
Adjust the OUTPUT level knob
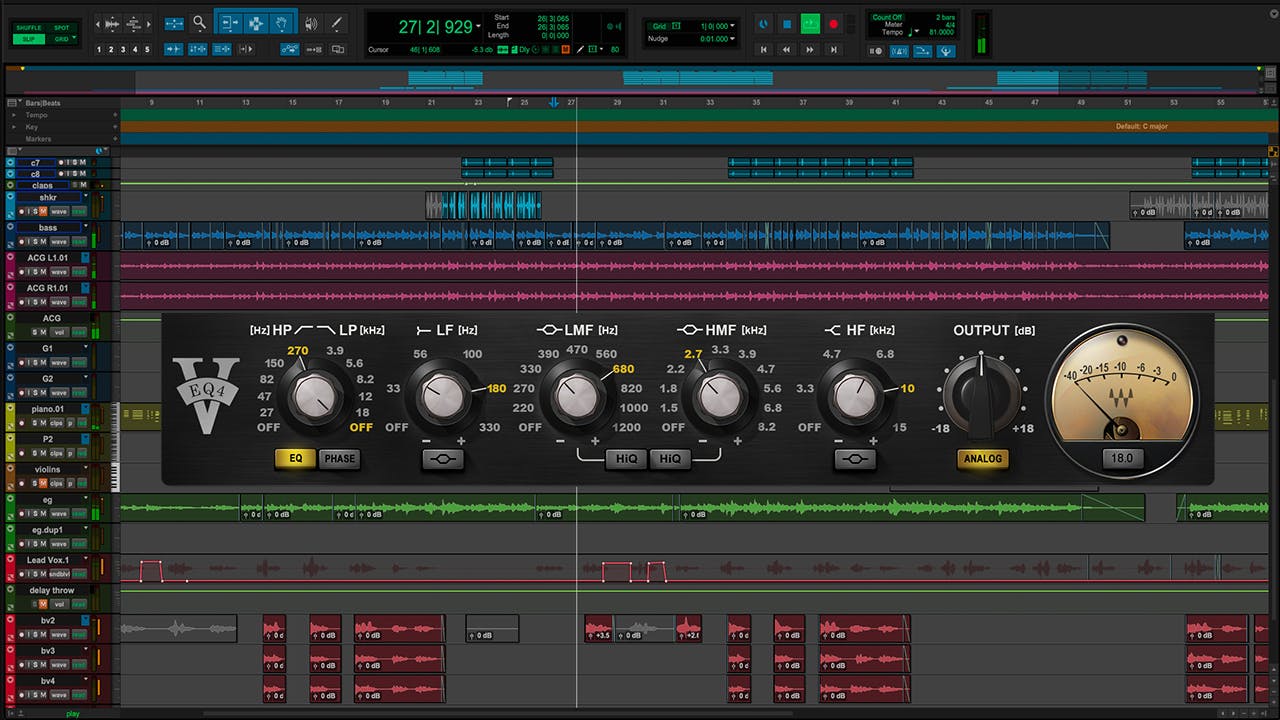click(980, 399)
